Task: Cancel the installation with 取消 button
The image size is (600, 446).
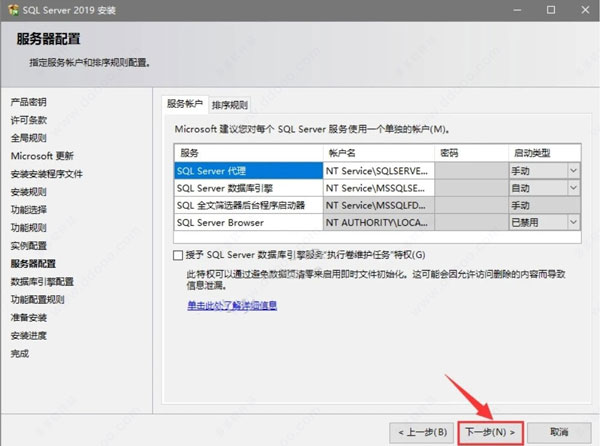Action: [559, 432]
